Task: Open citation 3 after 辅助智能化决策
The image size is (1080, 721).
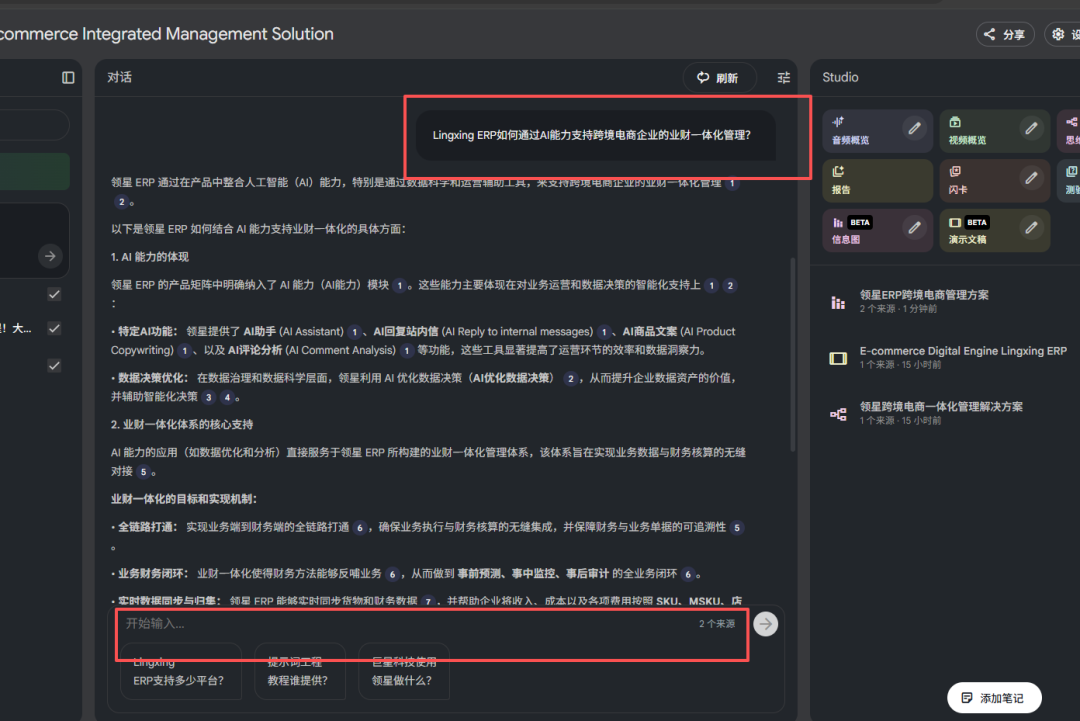Action: pyautogui.click(x=208, y=397)
